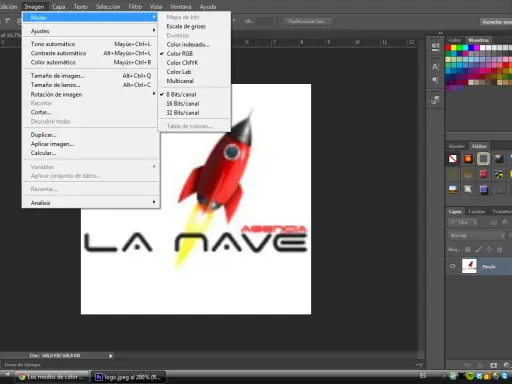Viewport: 512px width, 384px height.
Task: Click the Fondo layer thumbnail
Action: coord(469,266)
